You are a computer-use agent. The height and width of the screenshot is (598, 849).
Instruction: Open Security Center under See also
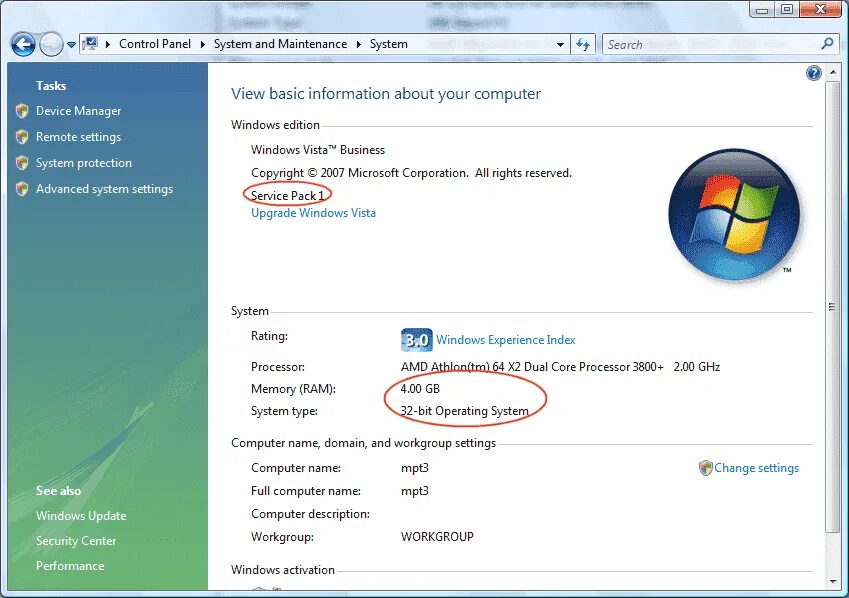click(76, 541)
